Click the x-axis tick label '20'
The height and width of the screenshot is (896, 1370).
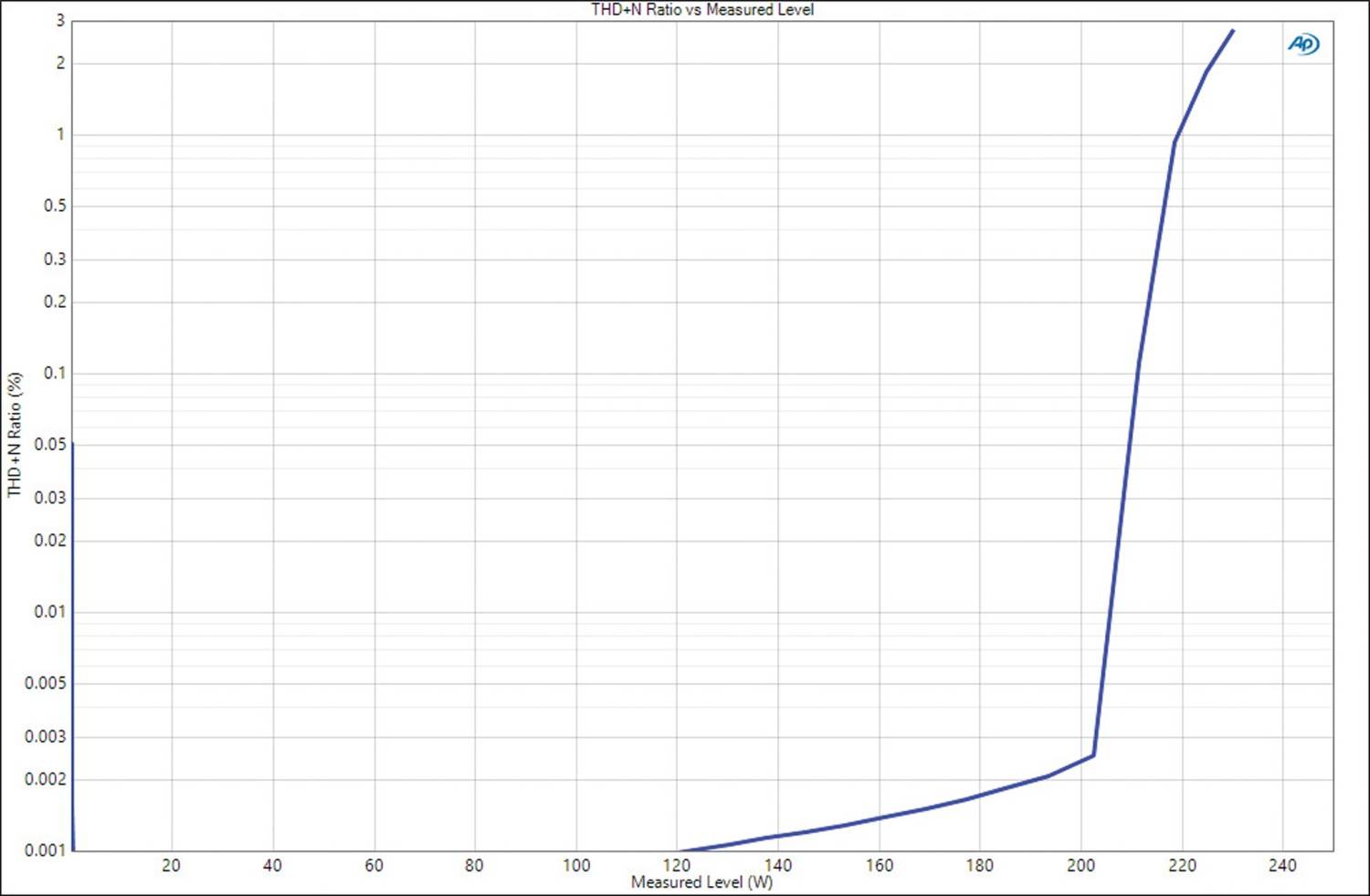point(171,865)
